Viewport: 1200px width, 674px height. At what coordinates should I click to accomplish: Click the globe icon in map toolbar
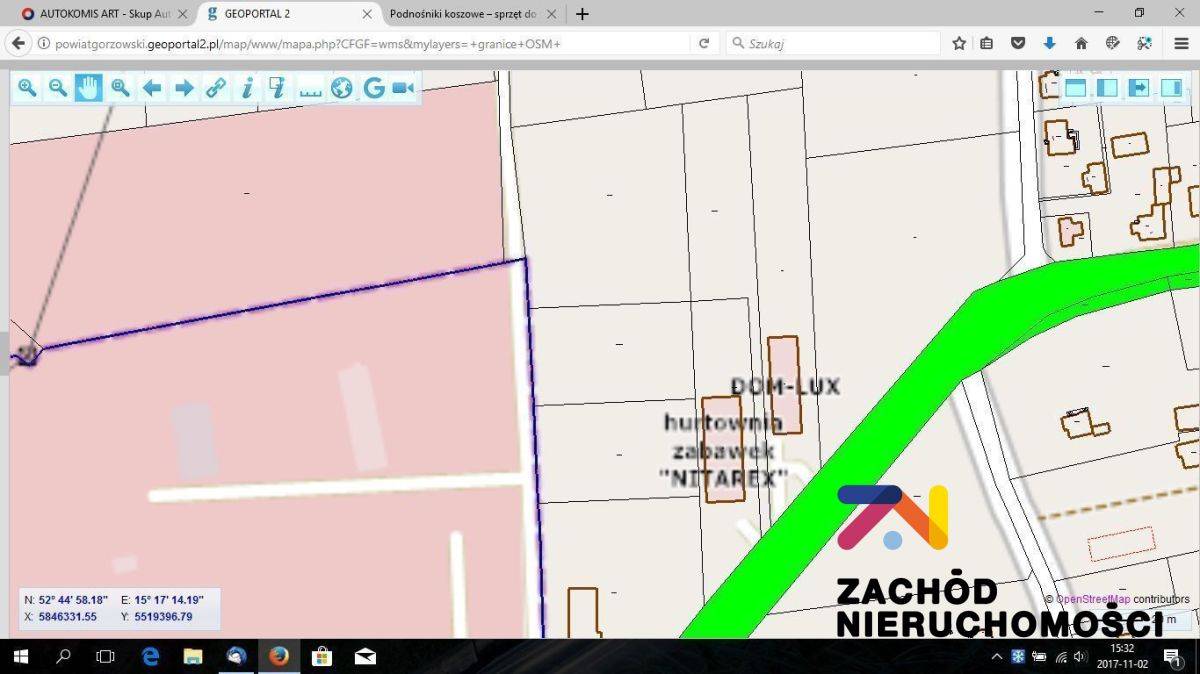342,88
